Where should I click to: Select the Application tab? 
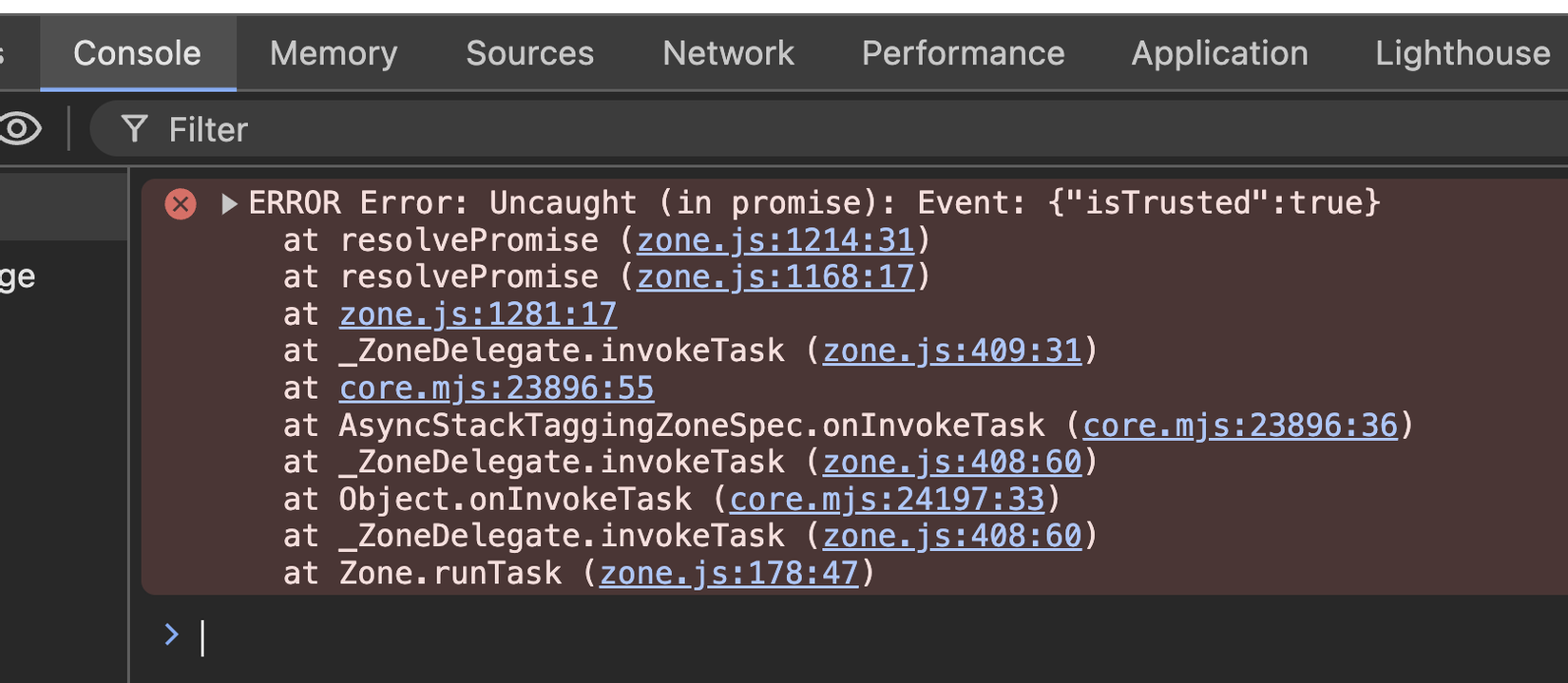1219,53
